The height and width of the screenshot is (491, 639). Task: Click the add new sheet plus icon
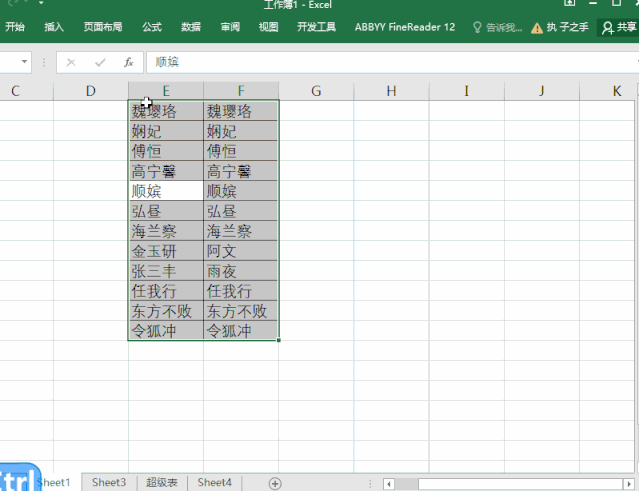click(x=275, y=483)
